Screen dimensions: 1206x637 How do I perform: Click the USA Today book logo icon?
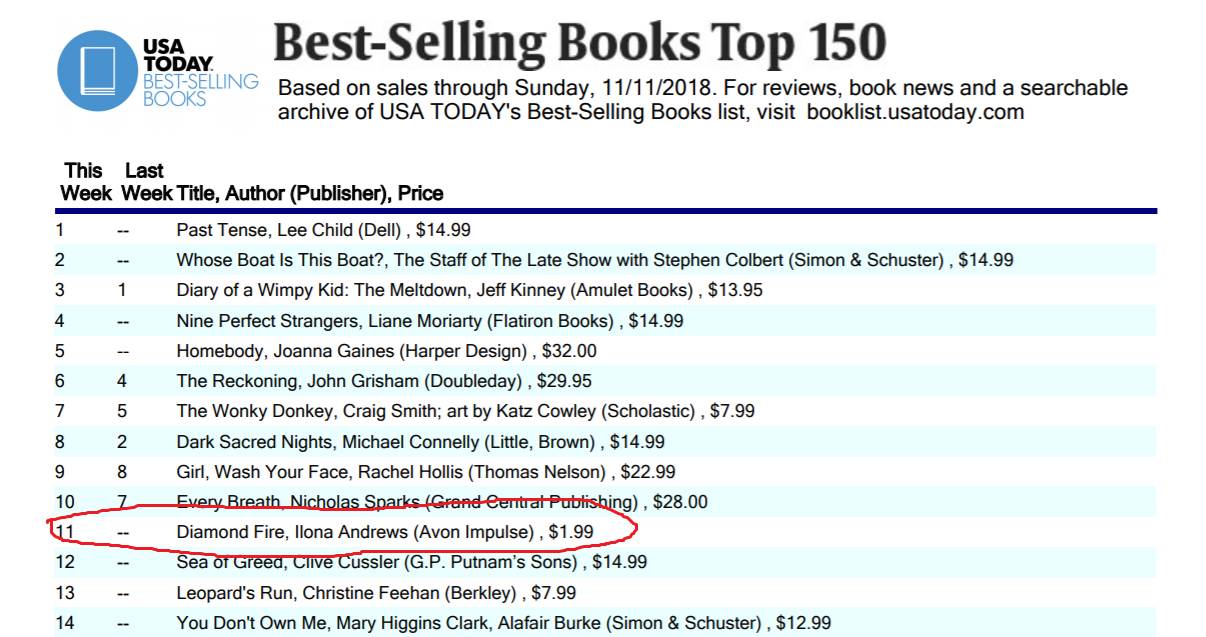click(97, 71)
